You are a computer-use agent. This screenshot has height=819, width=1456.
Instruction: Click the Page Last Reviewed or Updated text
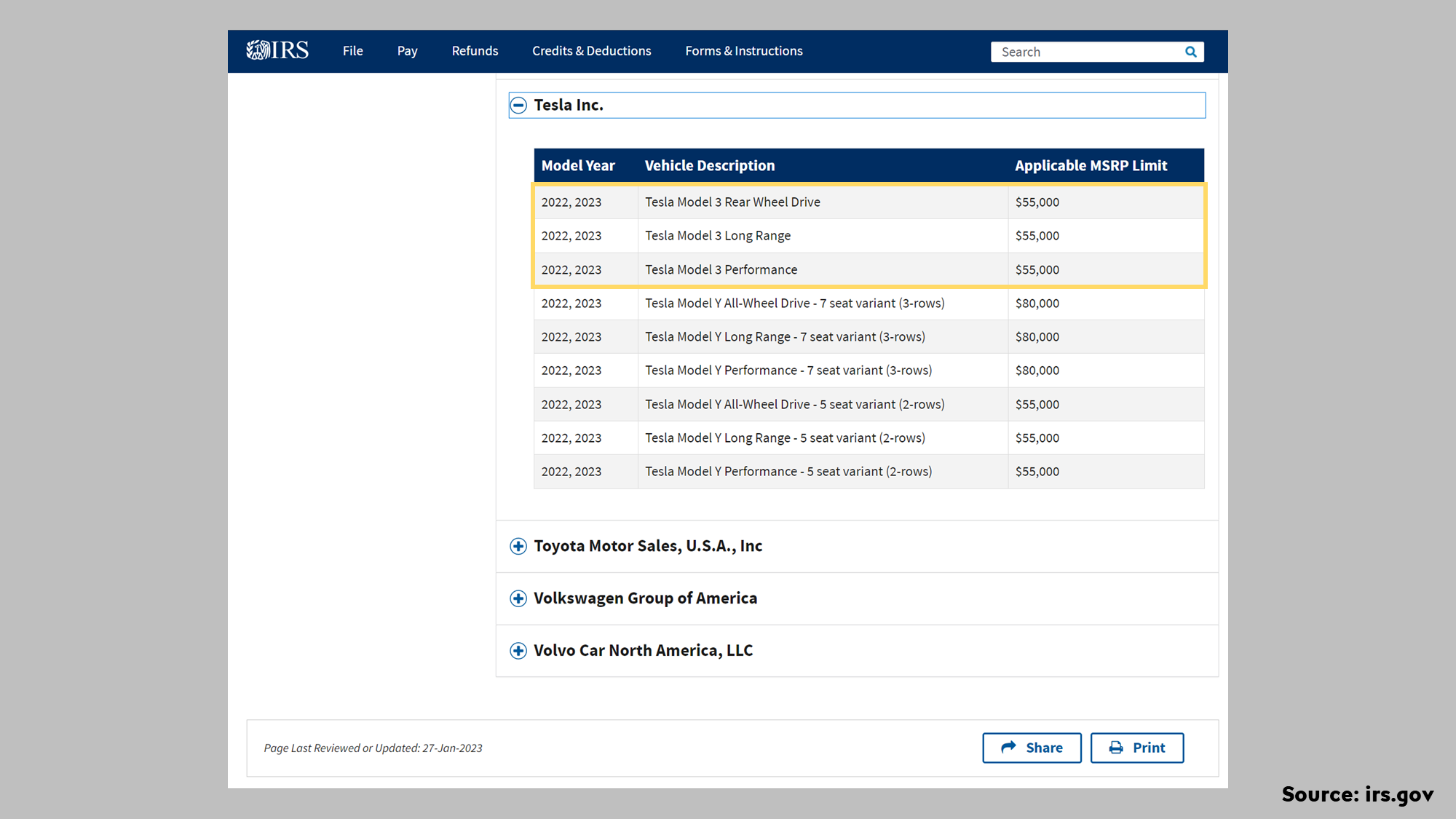click(373, 748)
